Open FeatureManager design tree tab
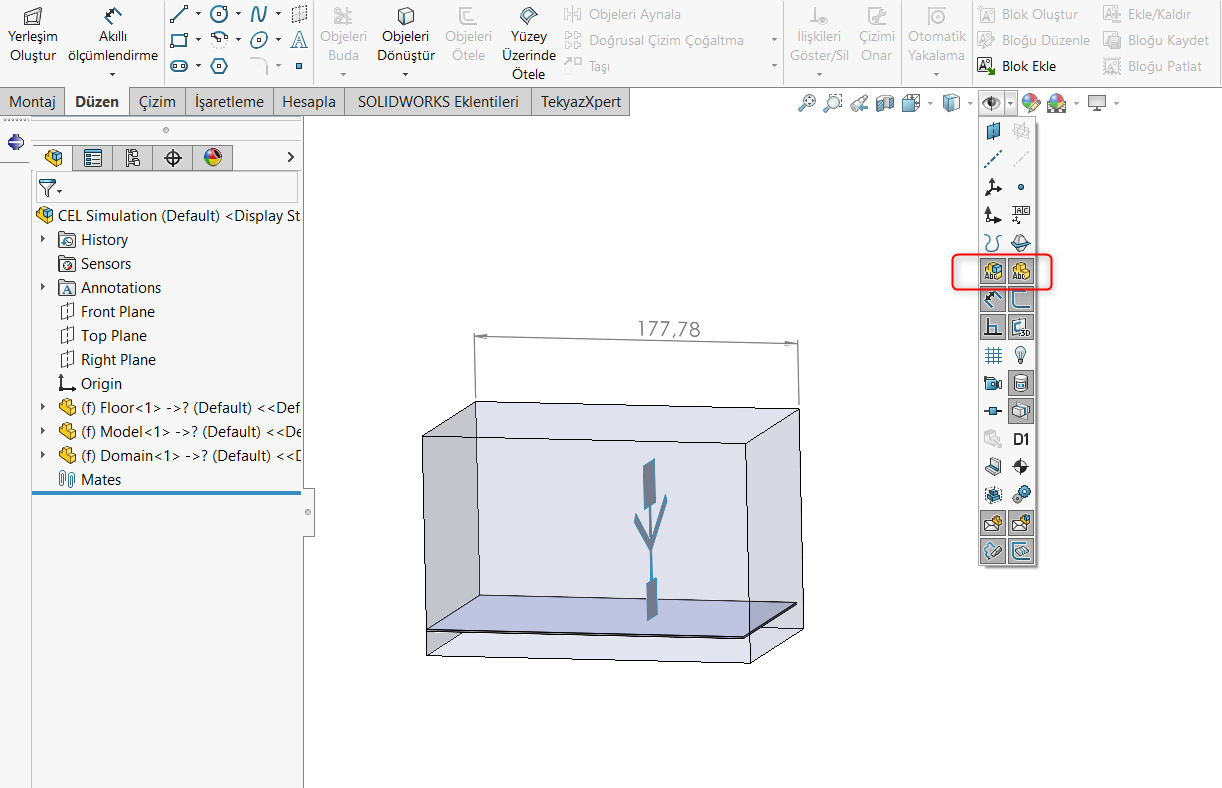1222x788 pixels. (54, 157)
